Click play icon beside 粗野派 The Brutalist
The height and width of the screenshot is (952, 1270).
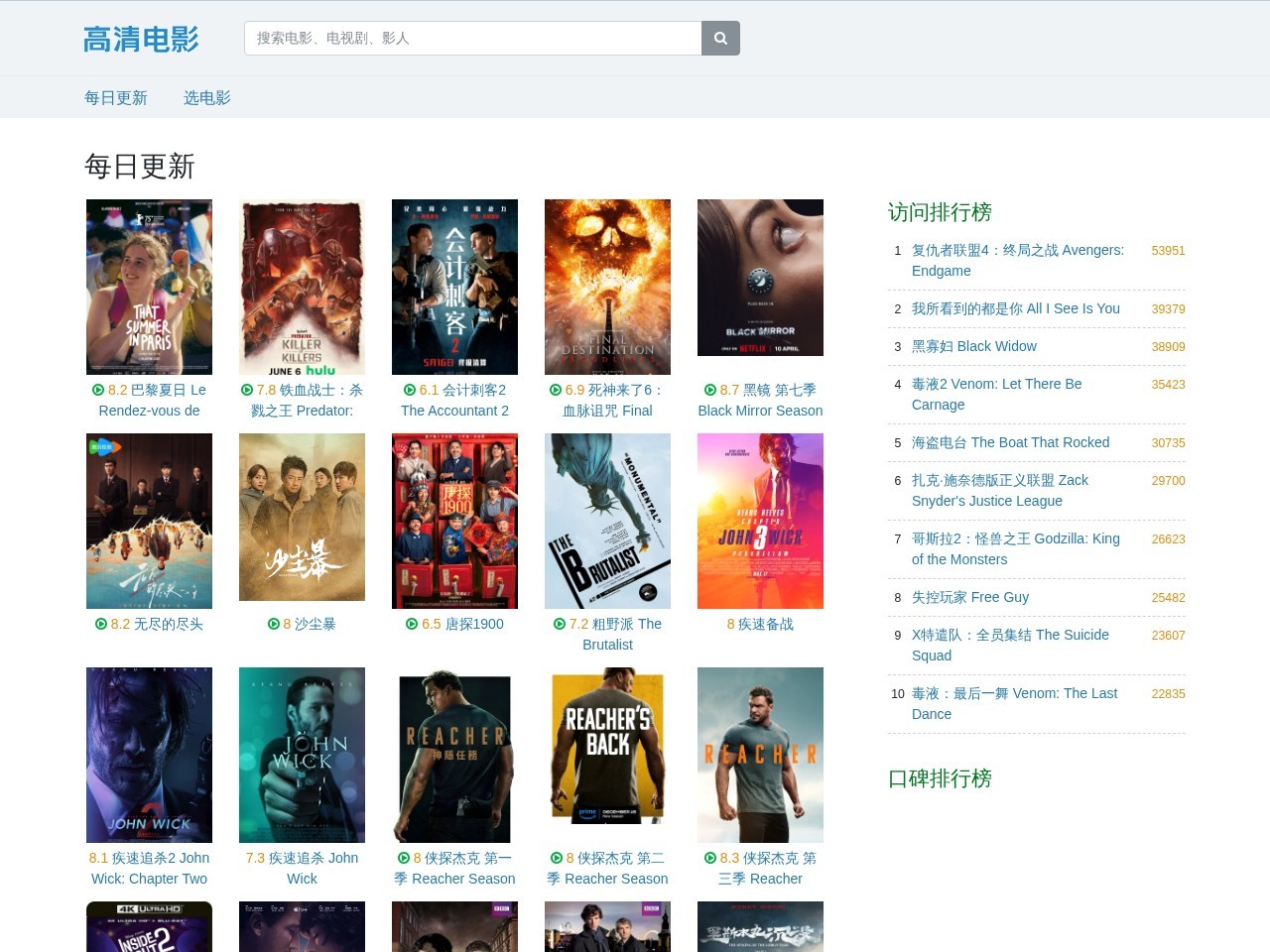click(560, 625)
